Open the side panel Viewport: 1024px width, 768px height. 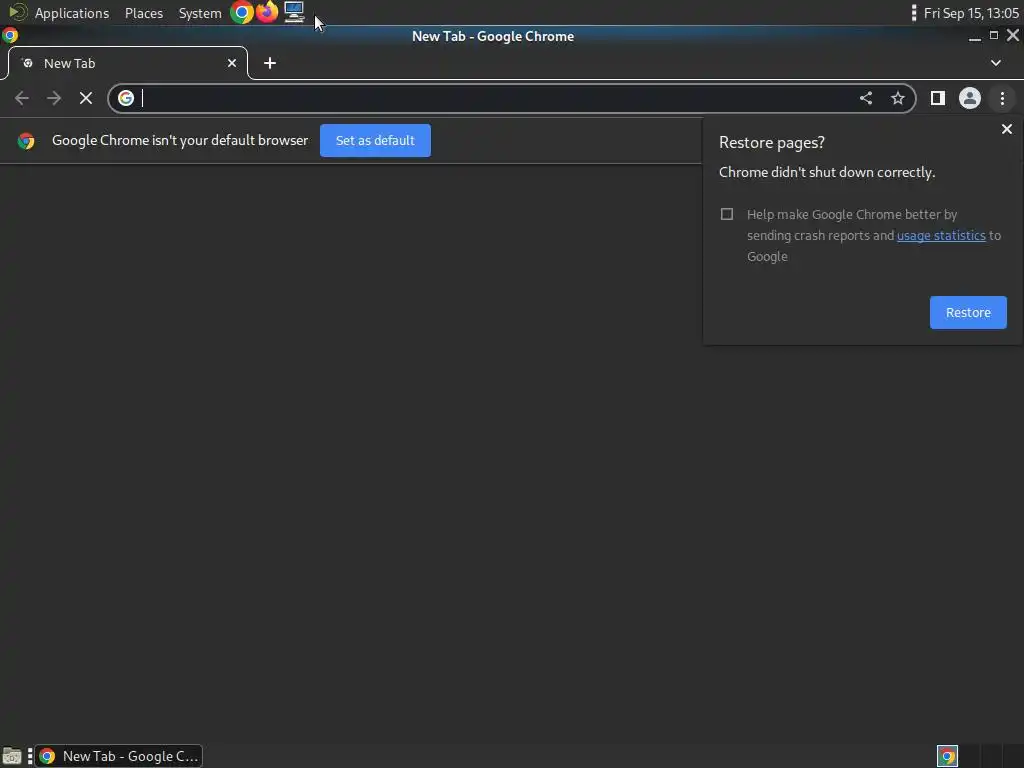(938, 99)
